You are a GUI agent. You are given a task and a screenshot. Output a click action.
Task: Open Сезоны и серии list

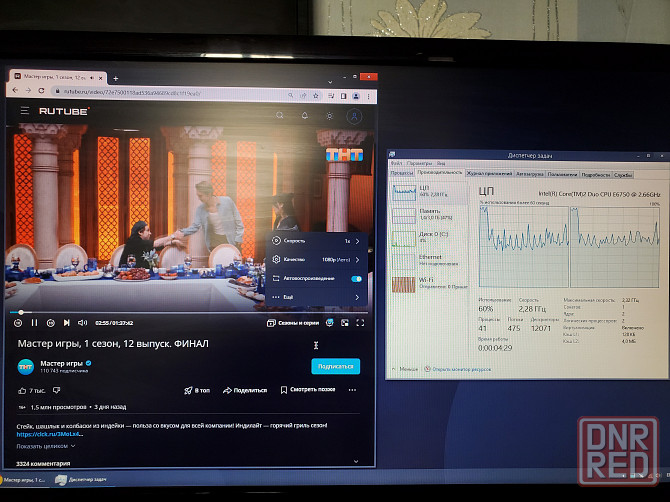tap(293, 323)
